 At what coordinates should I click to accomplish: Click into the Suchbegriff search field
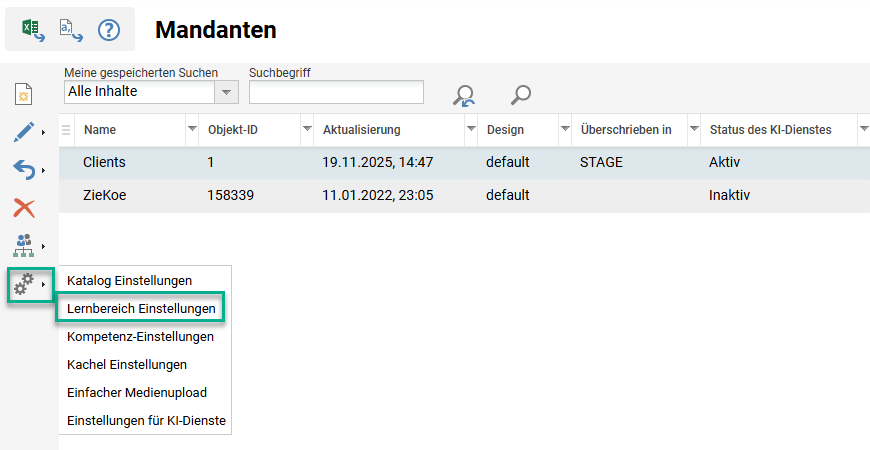[336, 92]
